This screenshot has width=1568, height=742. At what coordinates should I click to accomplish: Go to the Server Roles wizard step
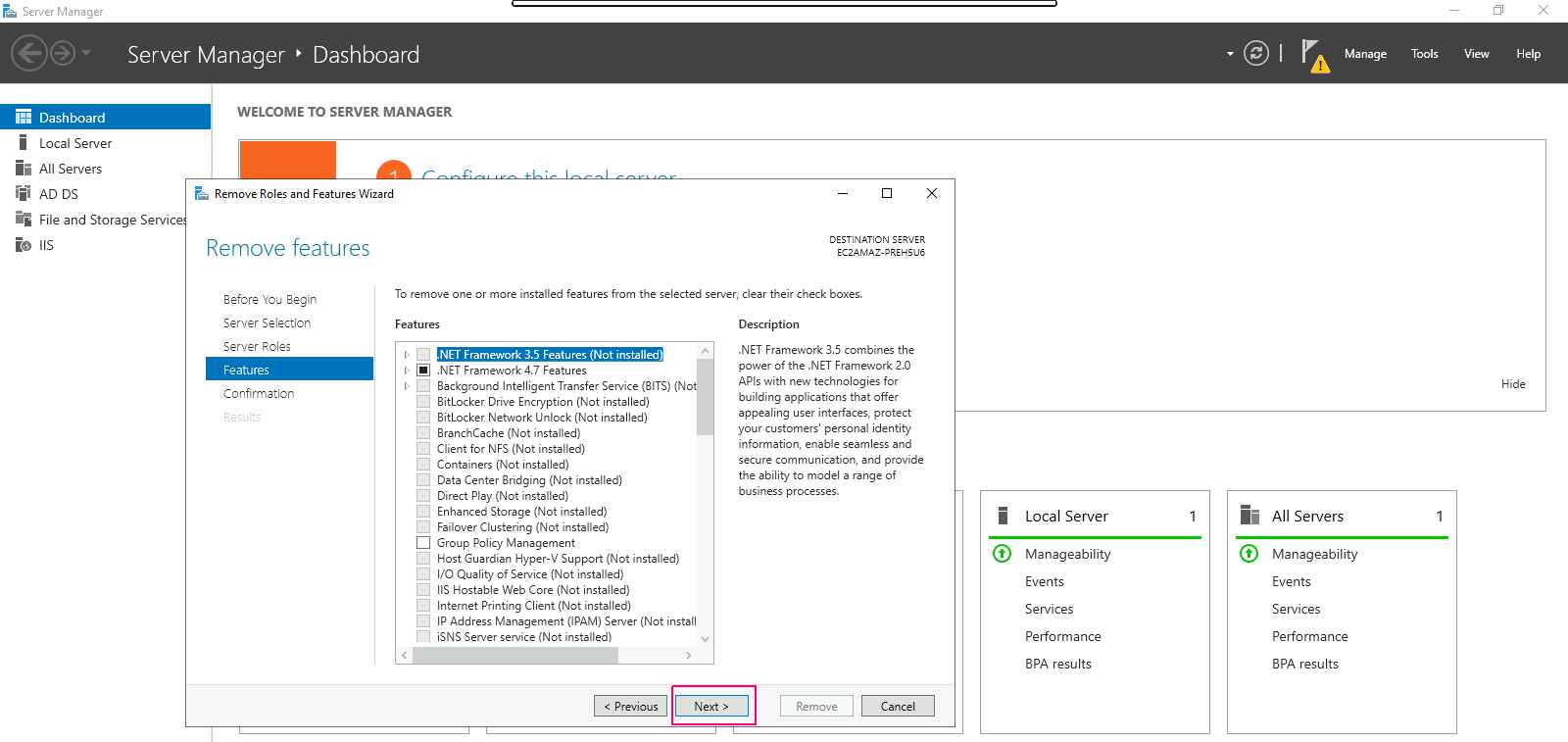(257, 346)
